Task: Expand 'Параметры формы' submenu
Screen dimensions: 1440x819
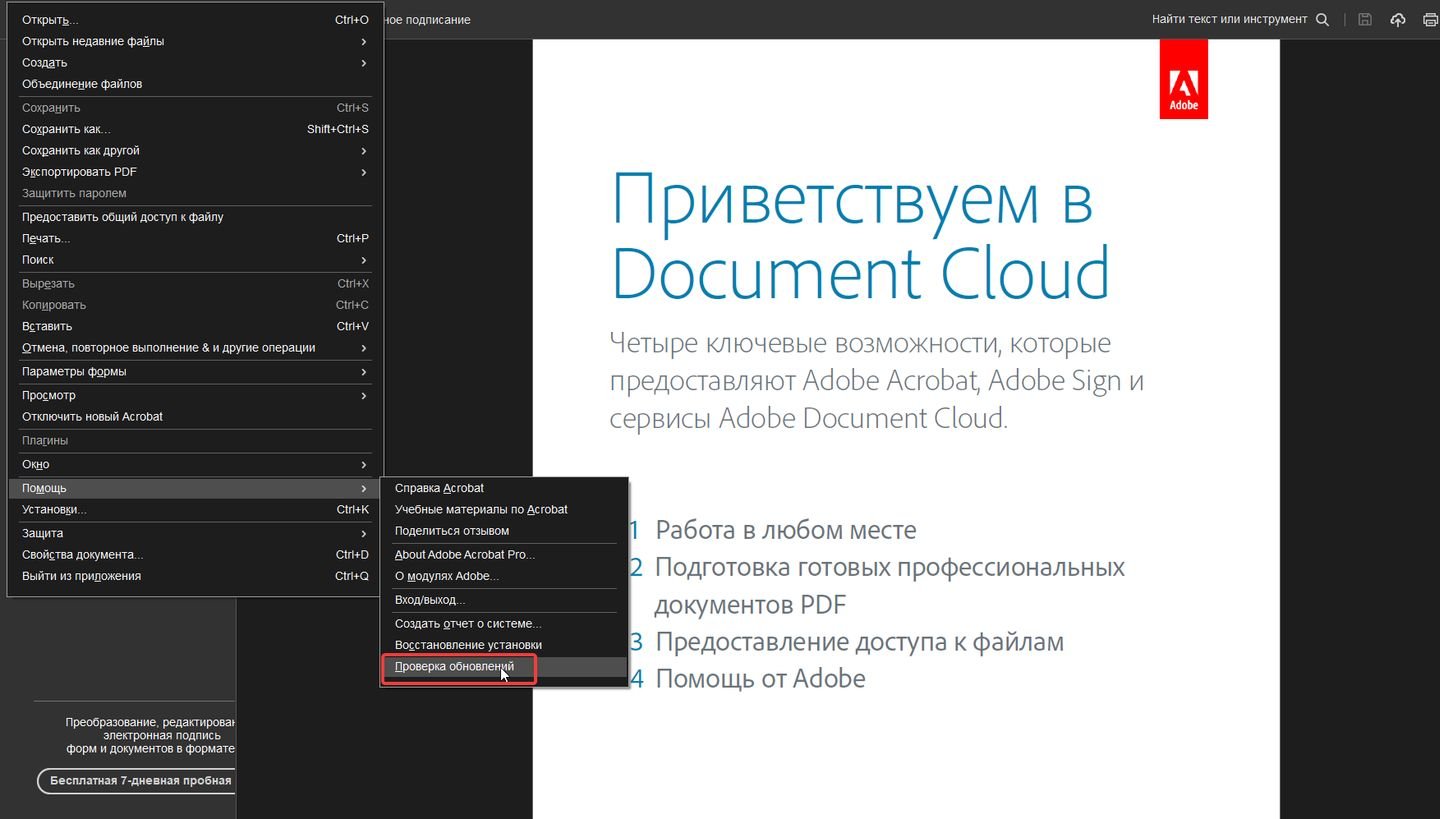Action: click(x=195, y=372)
